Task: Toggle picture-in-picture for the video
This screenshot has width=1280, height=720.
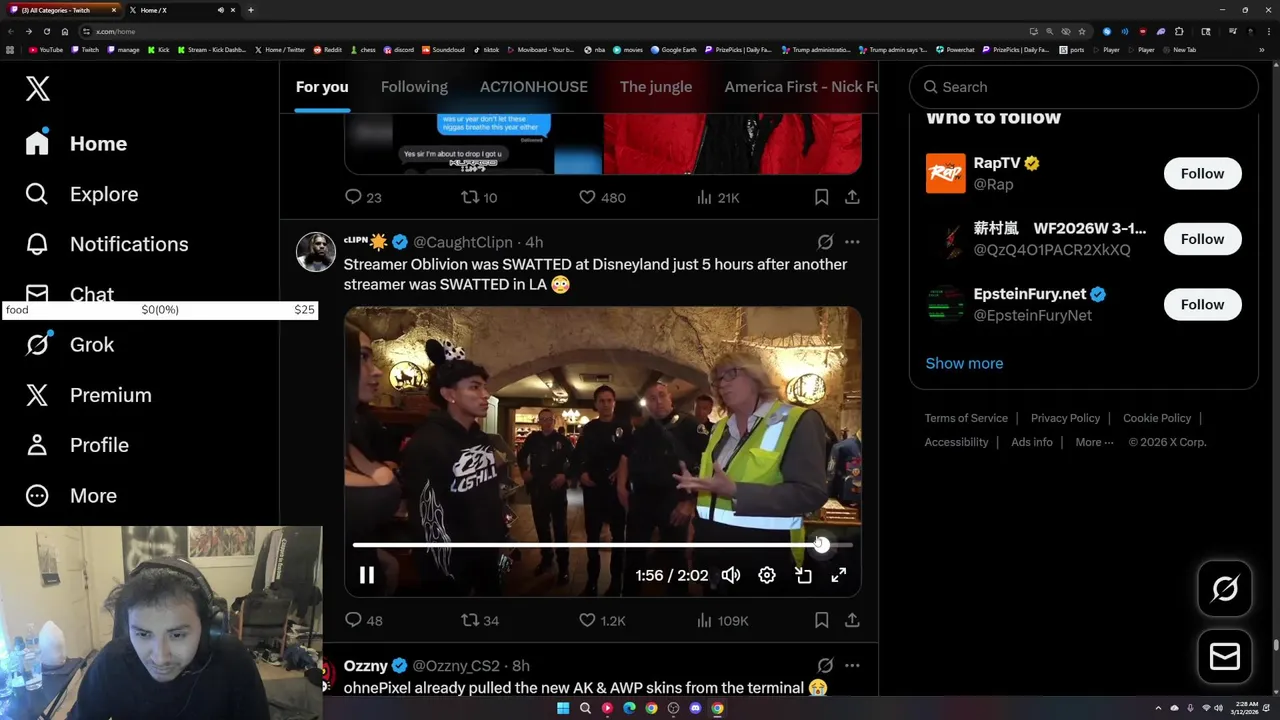Action: tap(803, 575)
